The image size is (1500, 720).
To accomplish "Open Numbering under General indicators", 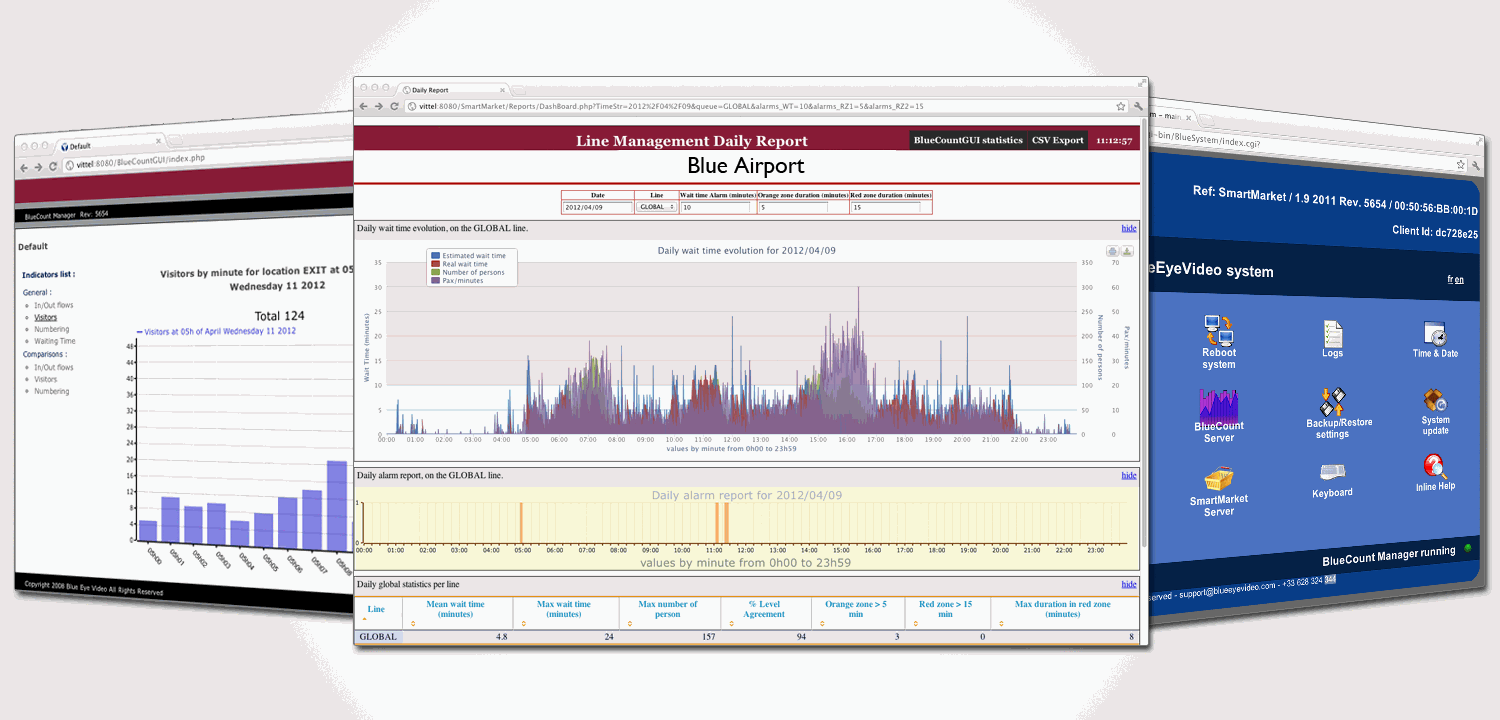I will pos(51,329).
